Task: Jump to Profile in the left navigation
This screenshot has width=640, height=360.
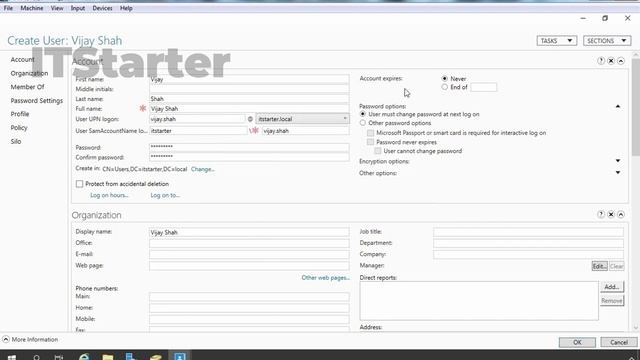Action: 20,114
